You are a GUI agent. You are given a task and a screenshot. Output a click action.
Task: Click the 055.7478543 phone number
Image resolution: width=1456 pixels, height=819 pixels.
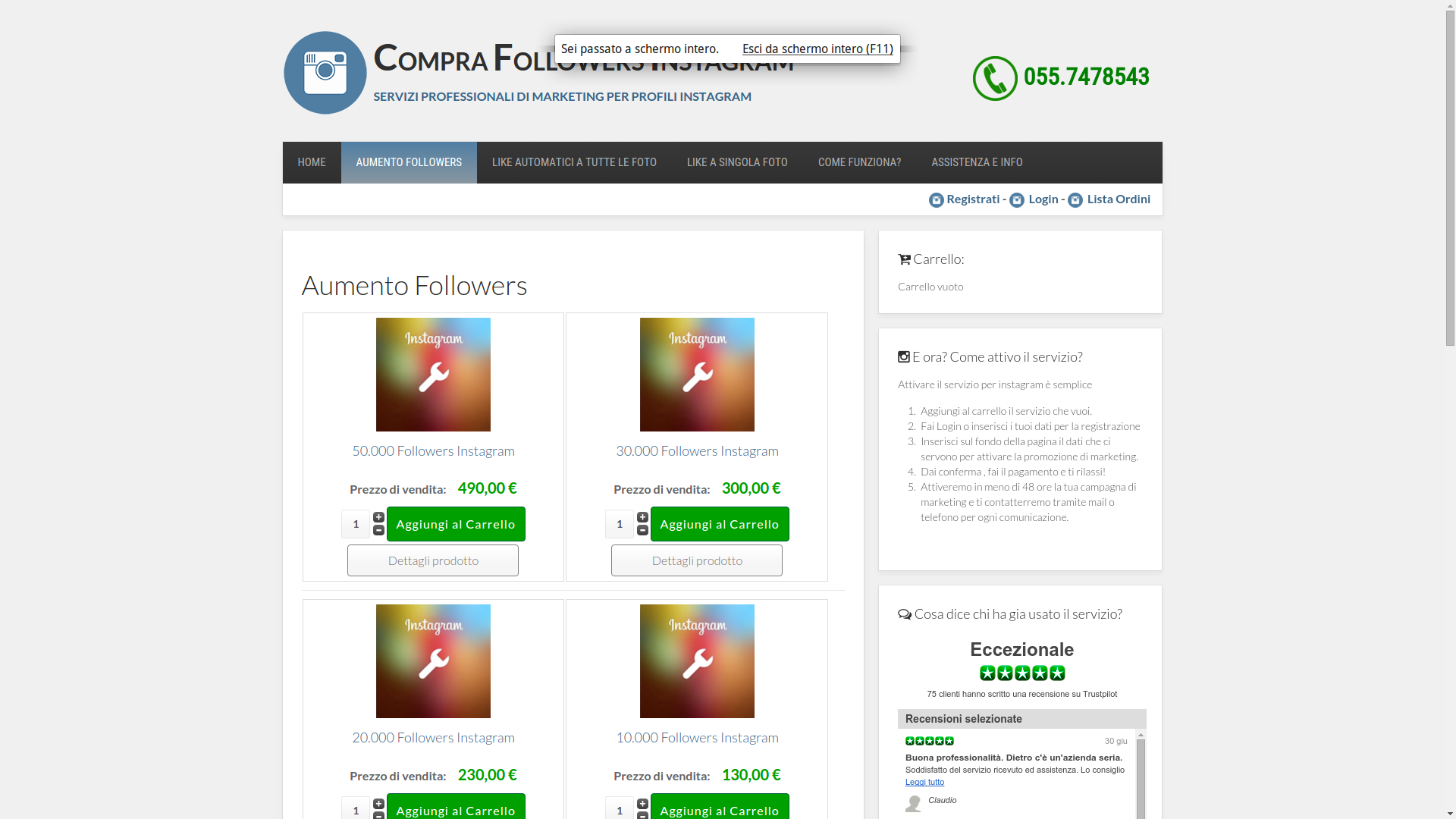(1086, 77)
